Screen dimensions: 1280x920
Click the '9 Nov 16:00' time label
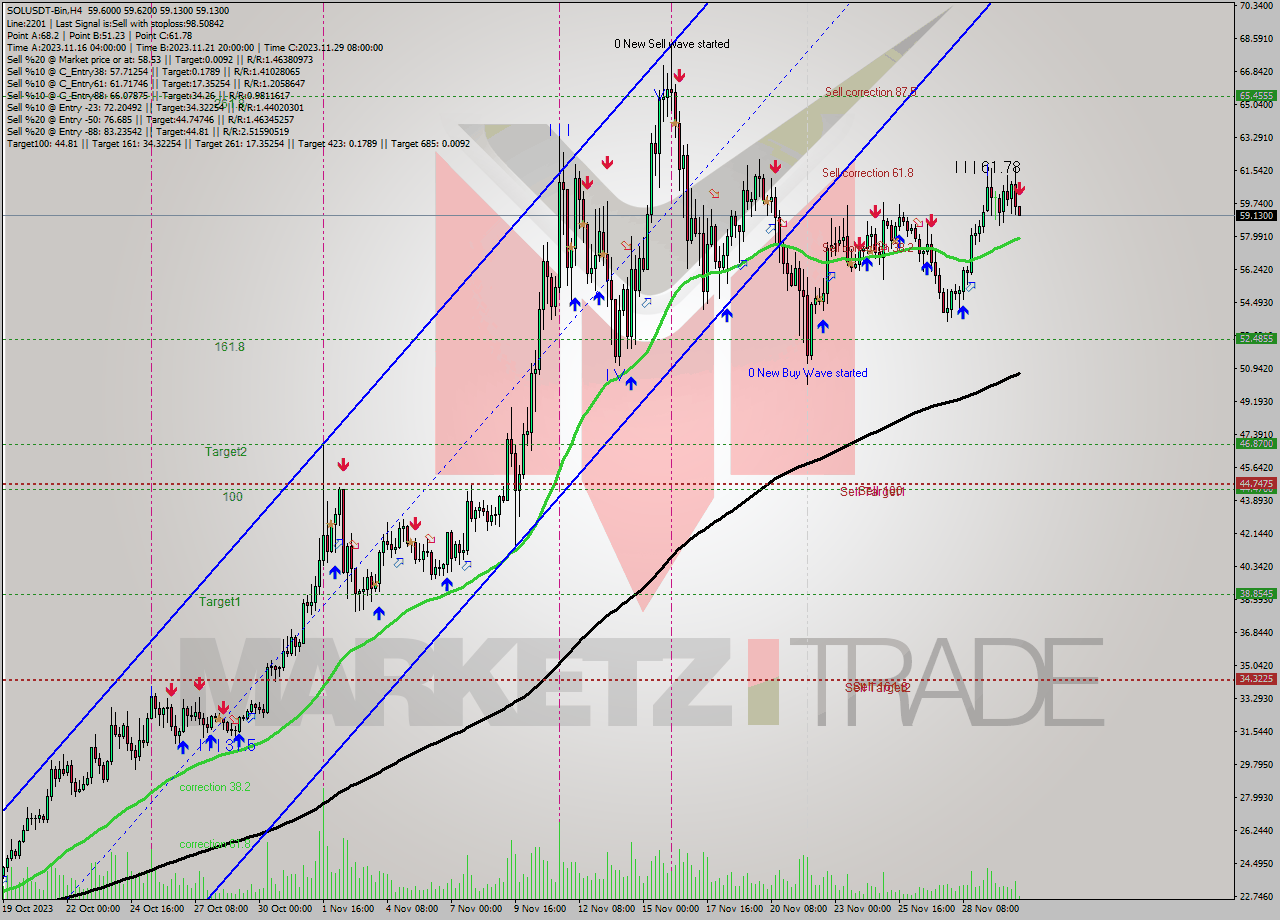click(540, 910)
